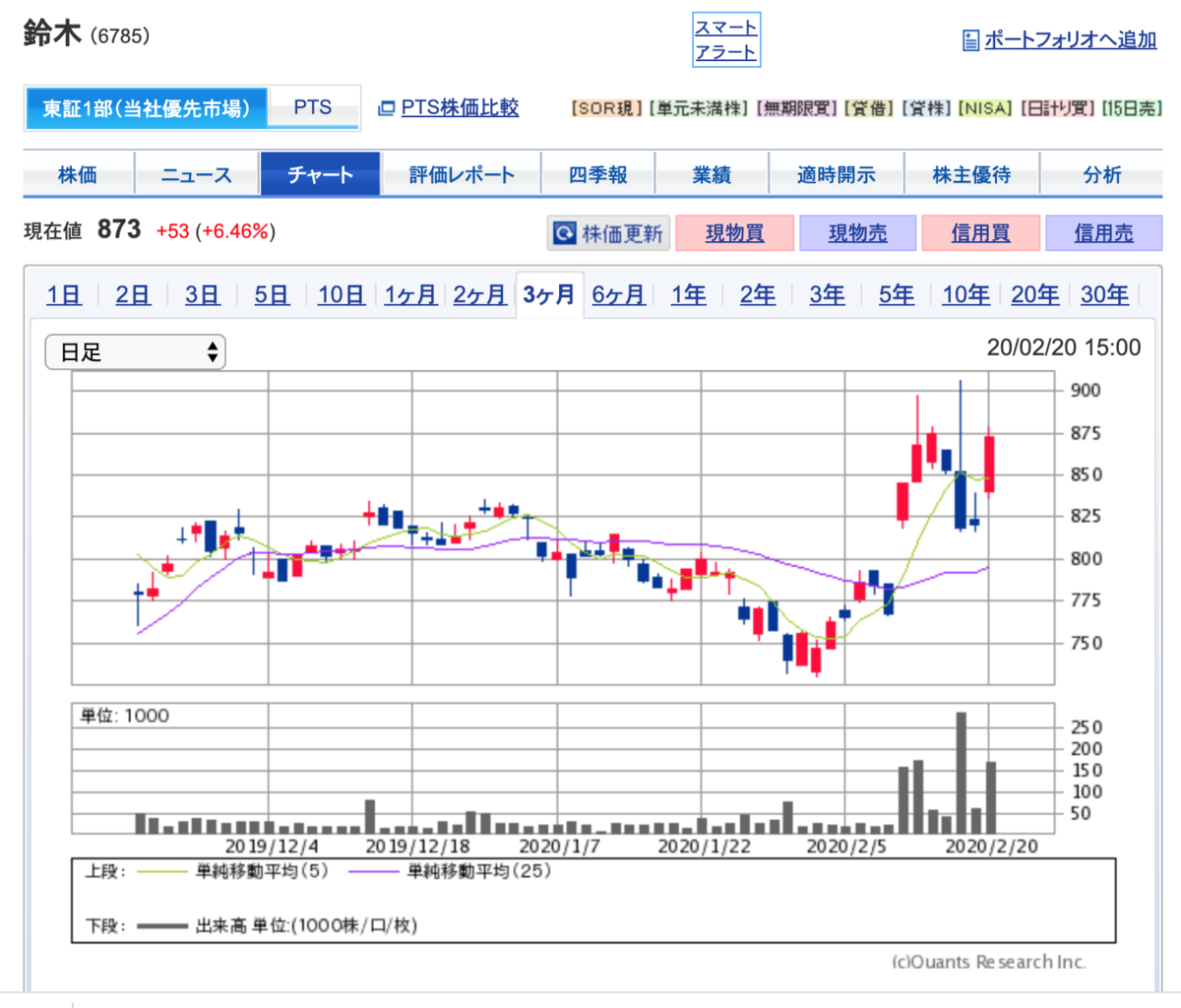Switch to the PTS market
The height and width of the screenshot is (1008, 1181).
[313, 108]
